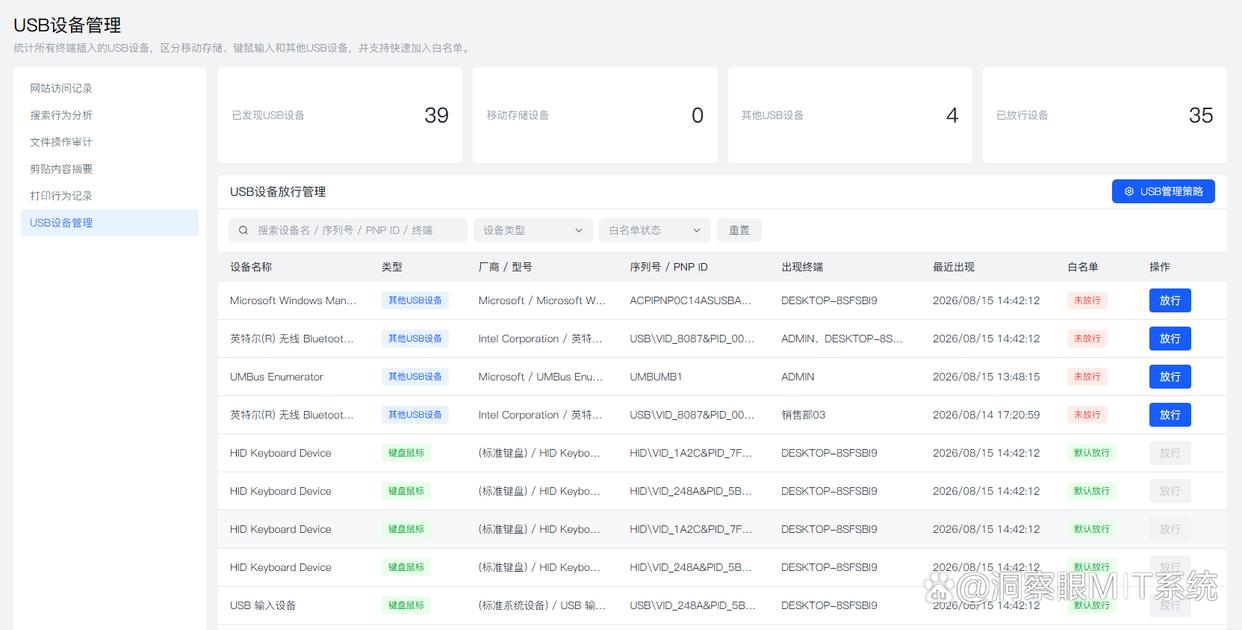Go to 网站访问记录 in sidebar

pos(110,88)
